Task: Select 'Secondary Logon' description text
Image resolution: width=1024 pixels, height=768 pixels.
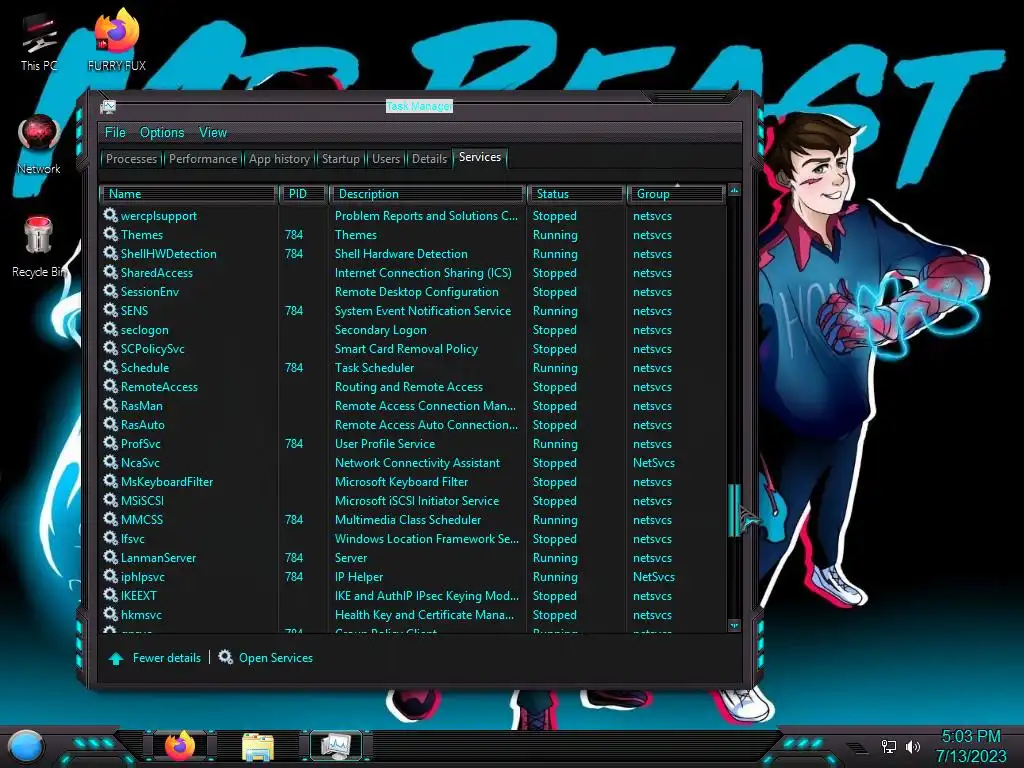Action: 380,329
